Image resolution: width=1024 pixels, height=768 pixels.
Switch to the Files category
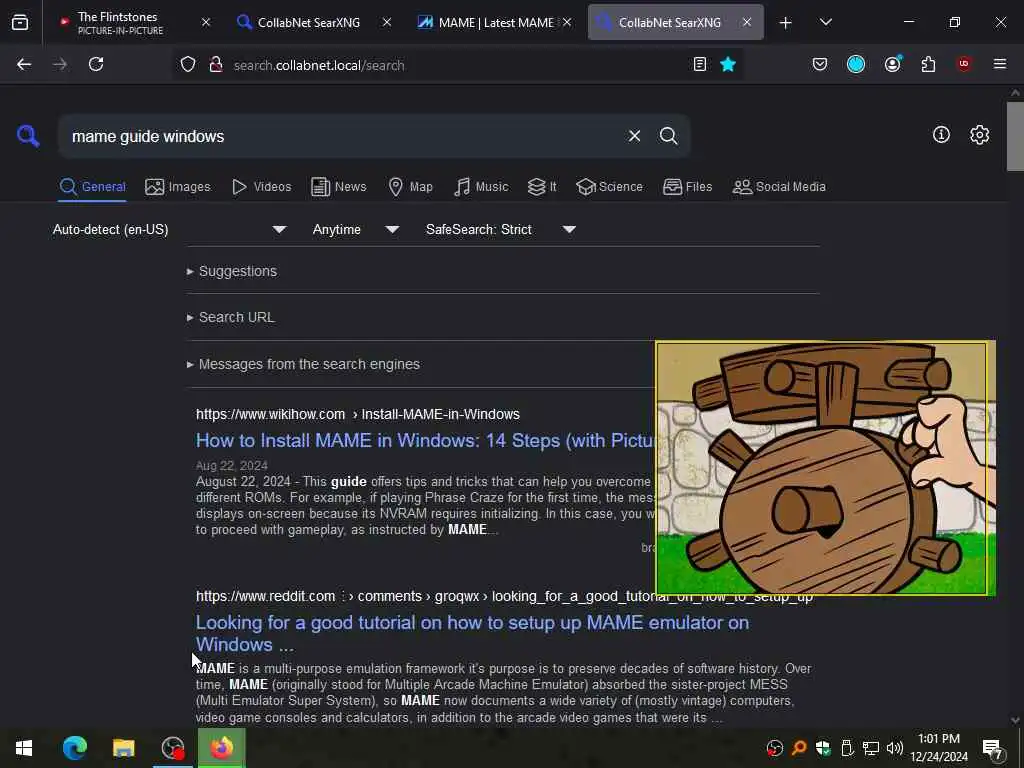click(687, 187)
